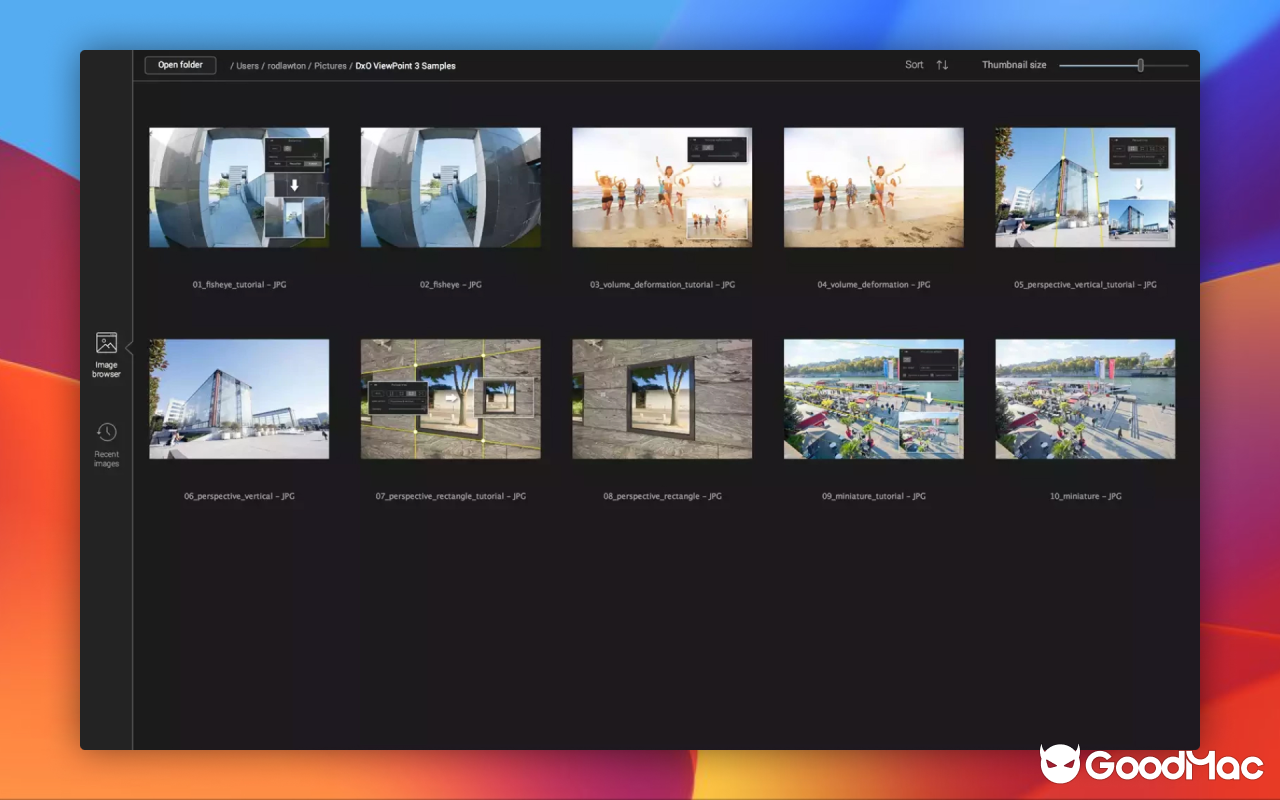The image size is (1280, 800).
Task: Navigate to the Pictures breadcrumb
Action: (331, 65)
